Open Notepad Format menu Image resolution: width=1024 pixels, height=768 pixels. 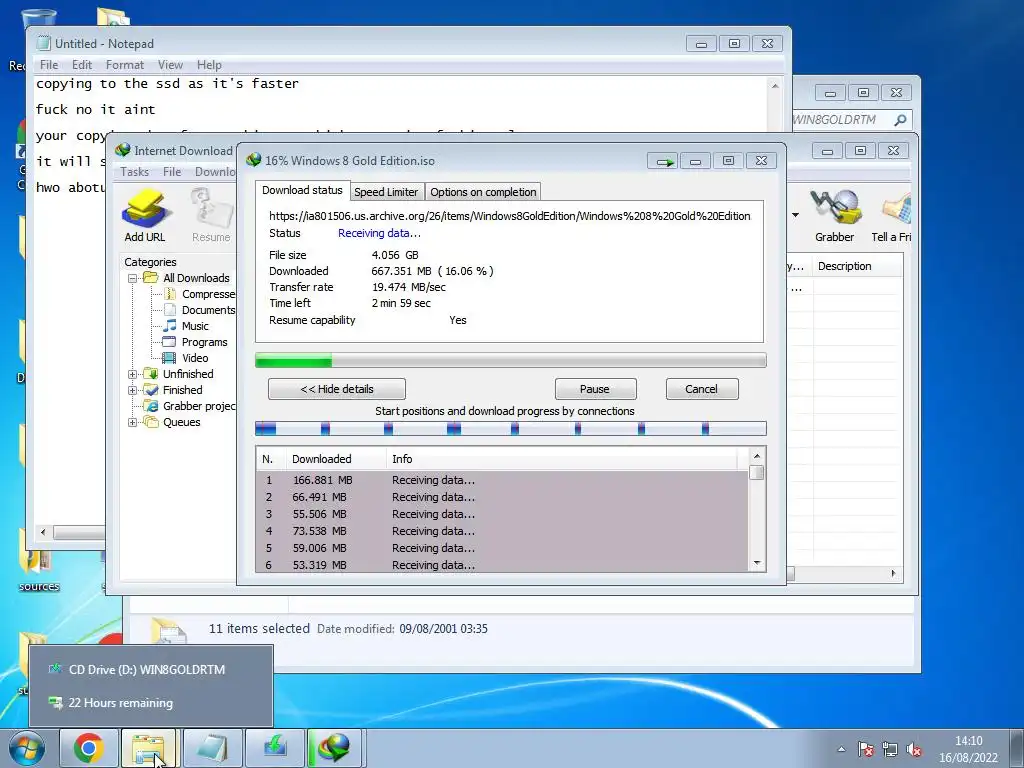coord(125,65)
